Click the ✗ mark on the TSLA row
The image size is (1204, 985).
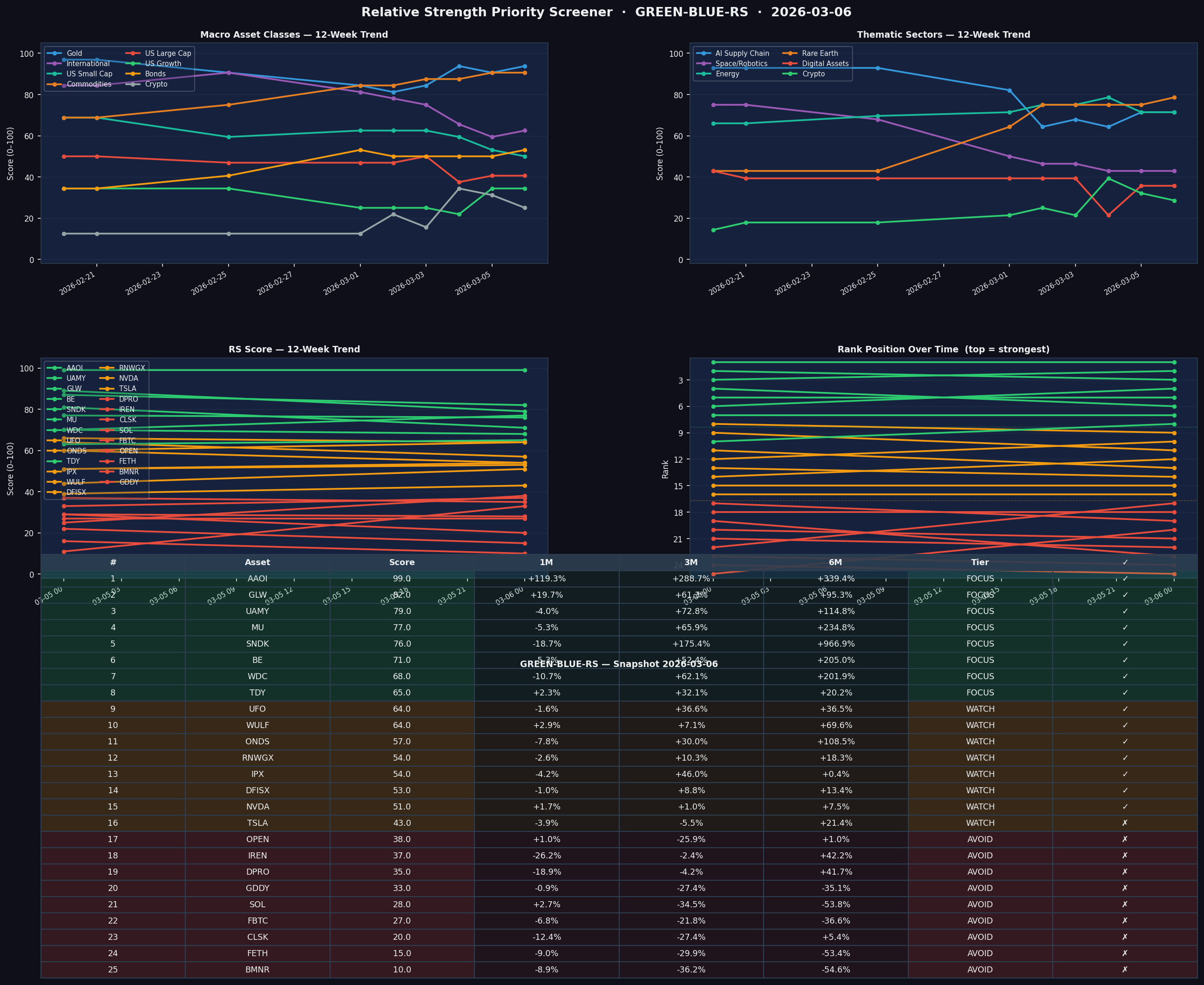pos(1124,823)
